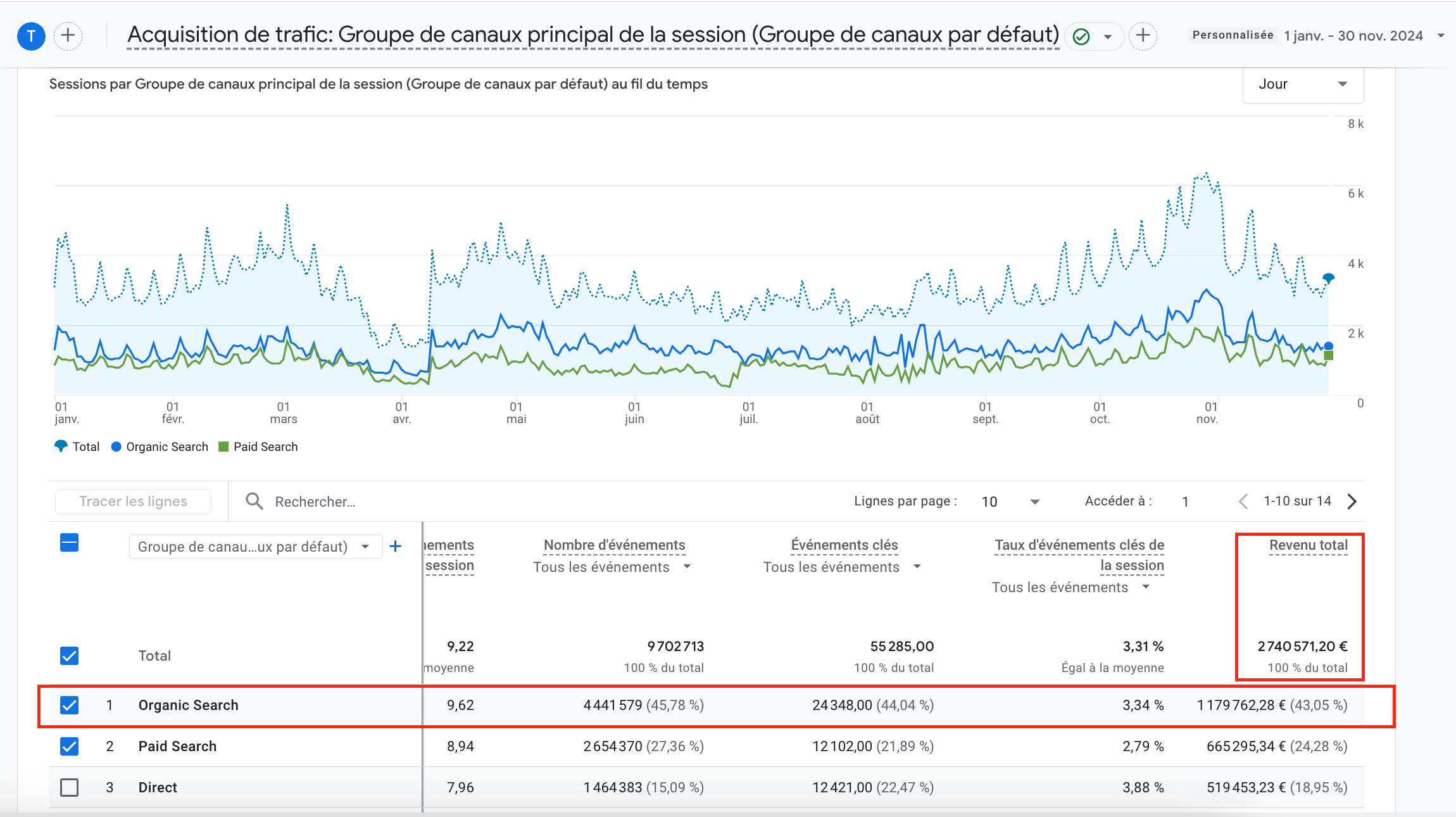Click the magnifier search icon in table toolbar
Image resolution: width=1456 pixels, height=817 pixels.
[254, 502]
